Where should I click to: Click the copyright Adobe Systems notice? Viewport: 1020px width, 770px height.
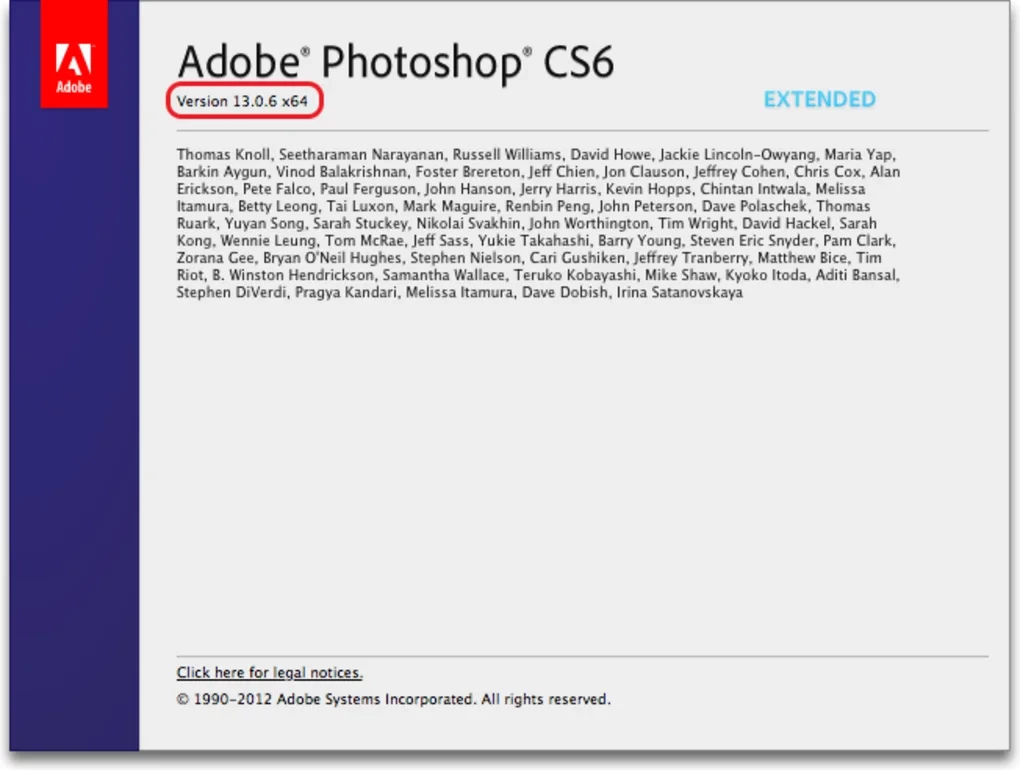click(393, 700)
